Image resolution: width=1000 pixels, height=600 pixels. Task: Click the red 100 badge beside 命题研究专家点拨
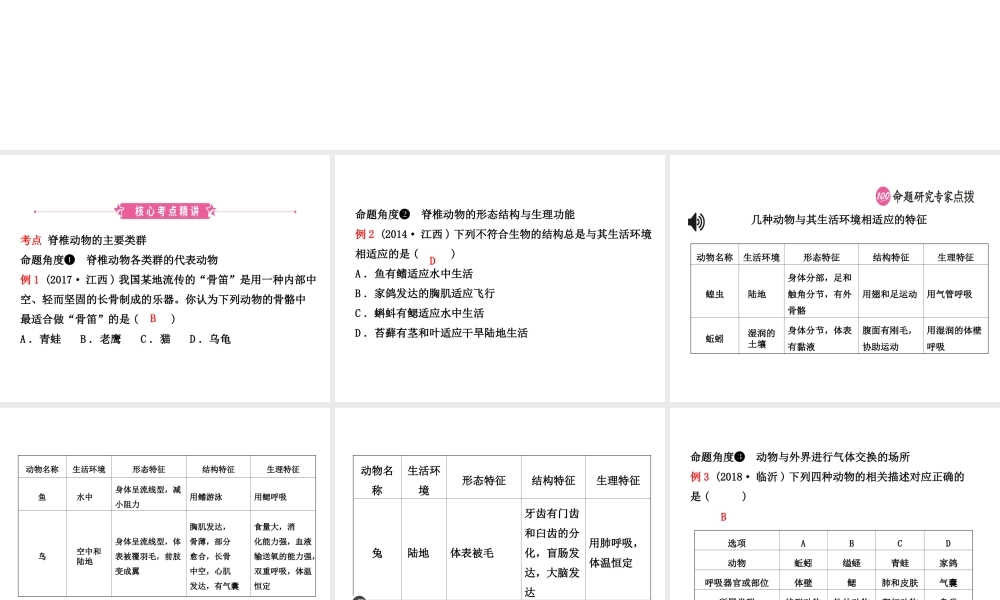click(883, 196)
